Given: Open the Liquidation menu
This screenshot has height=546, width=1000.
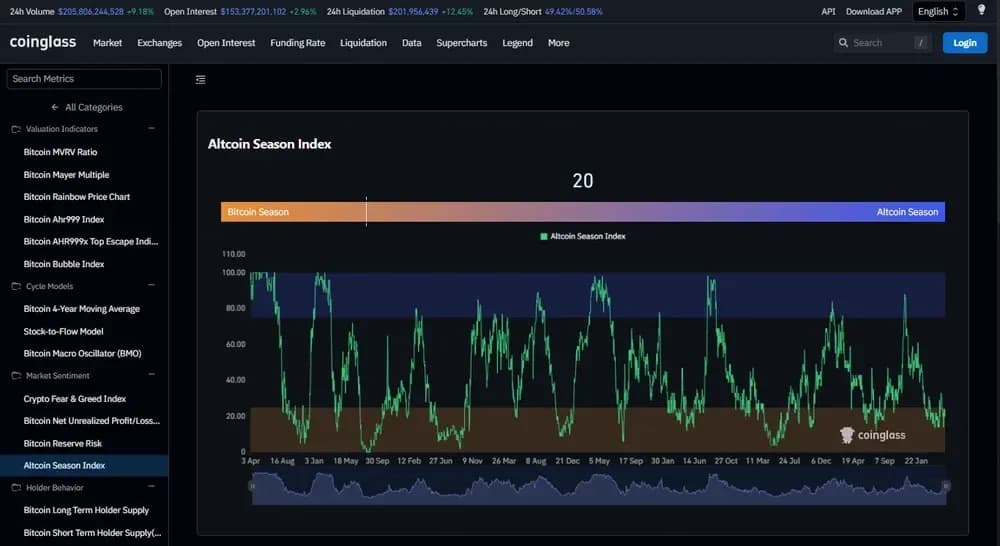Looking at the screenshot, I should coord(363,43).
